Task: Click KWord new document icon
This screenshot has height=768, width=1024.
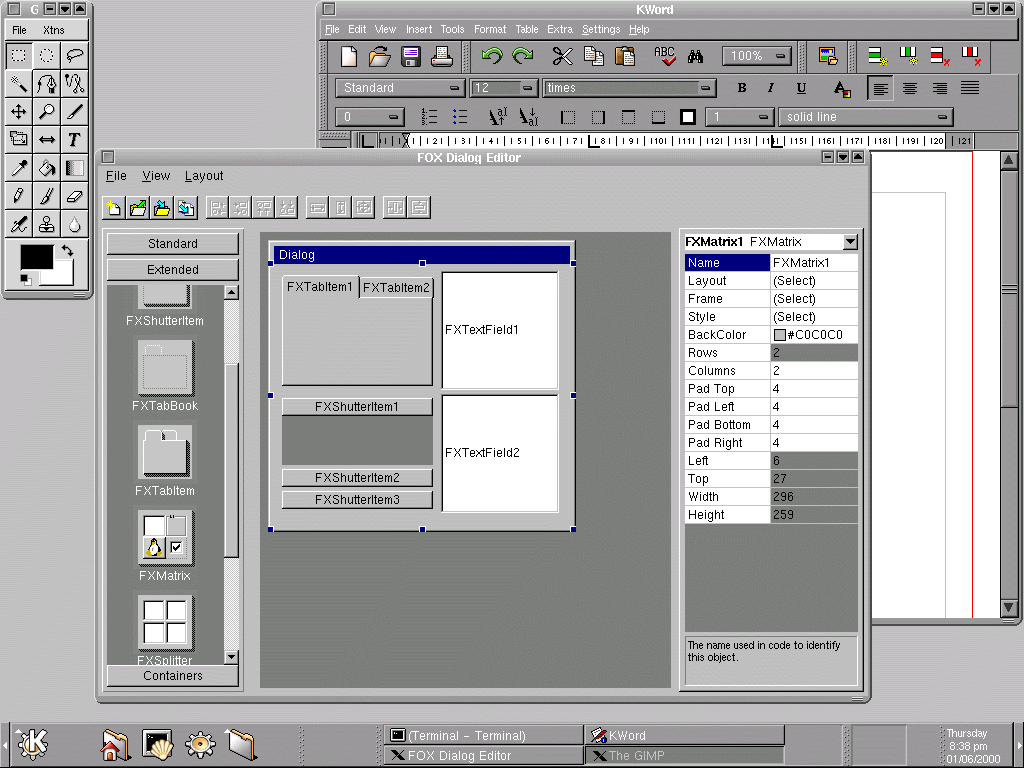Action: pyautogui.click(x=349, y=57)
